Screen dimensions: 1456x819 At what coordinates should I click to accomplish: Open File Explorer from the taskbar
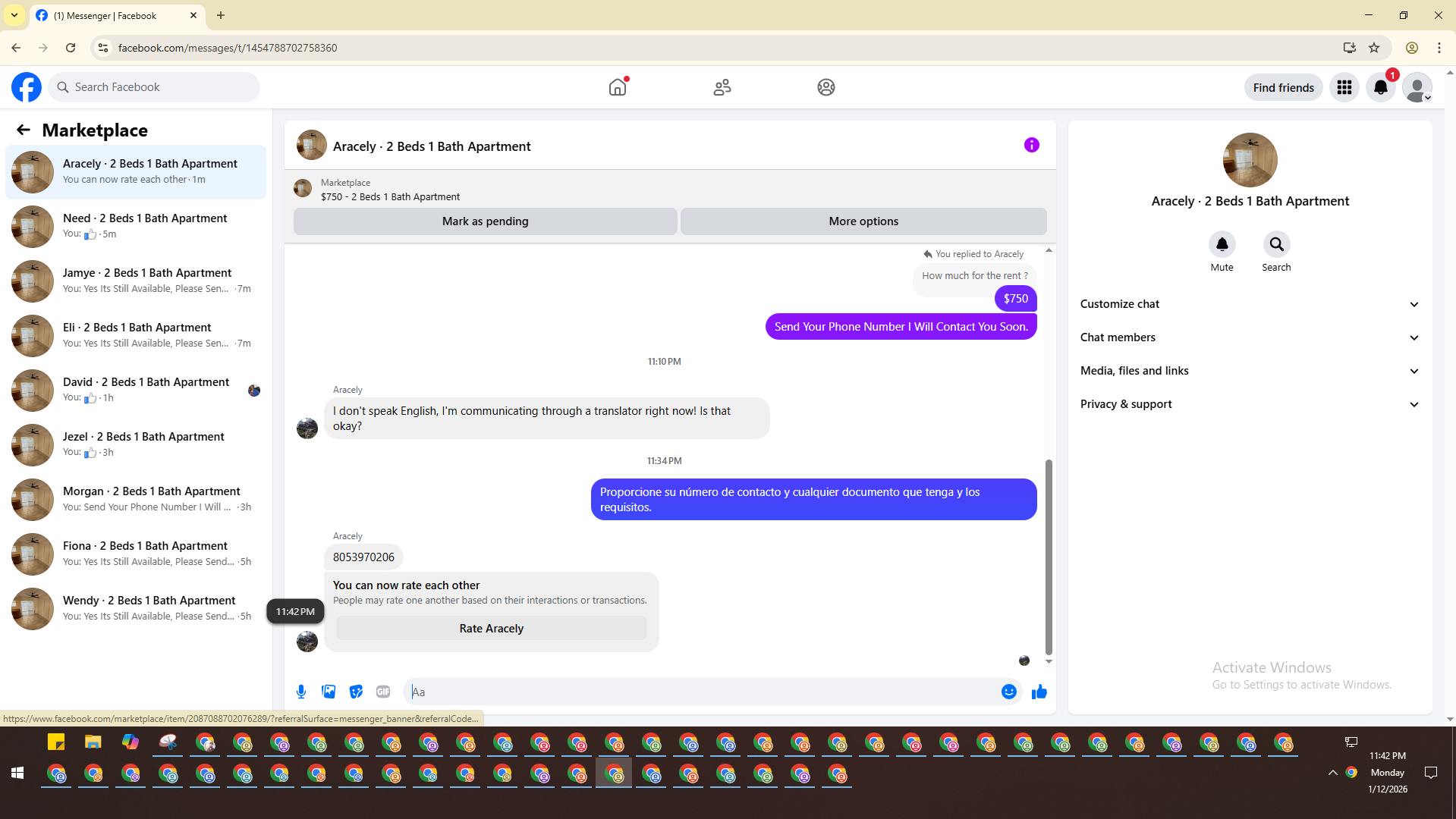93,742
